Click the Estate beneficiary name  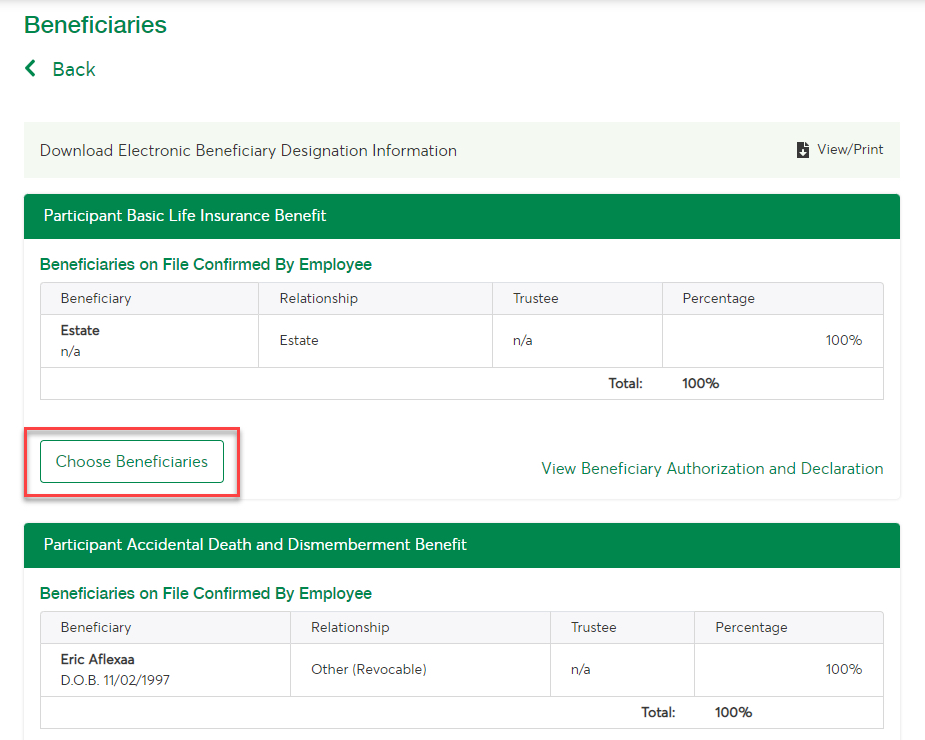click(80, 330)
